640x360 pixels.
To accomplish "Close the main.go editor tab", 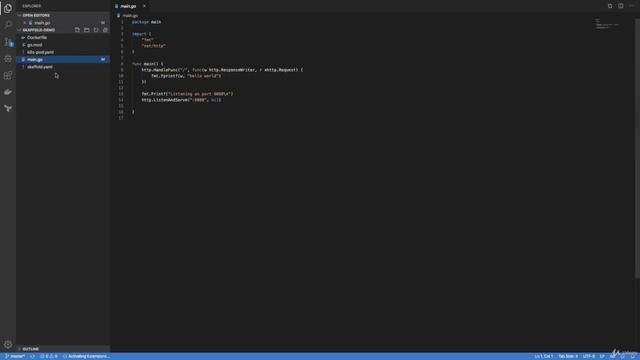I will click(x=144, y=6).
